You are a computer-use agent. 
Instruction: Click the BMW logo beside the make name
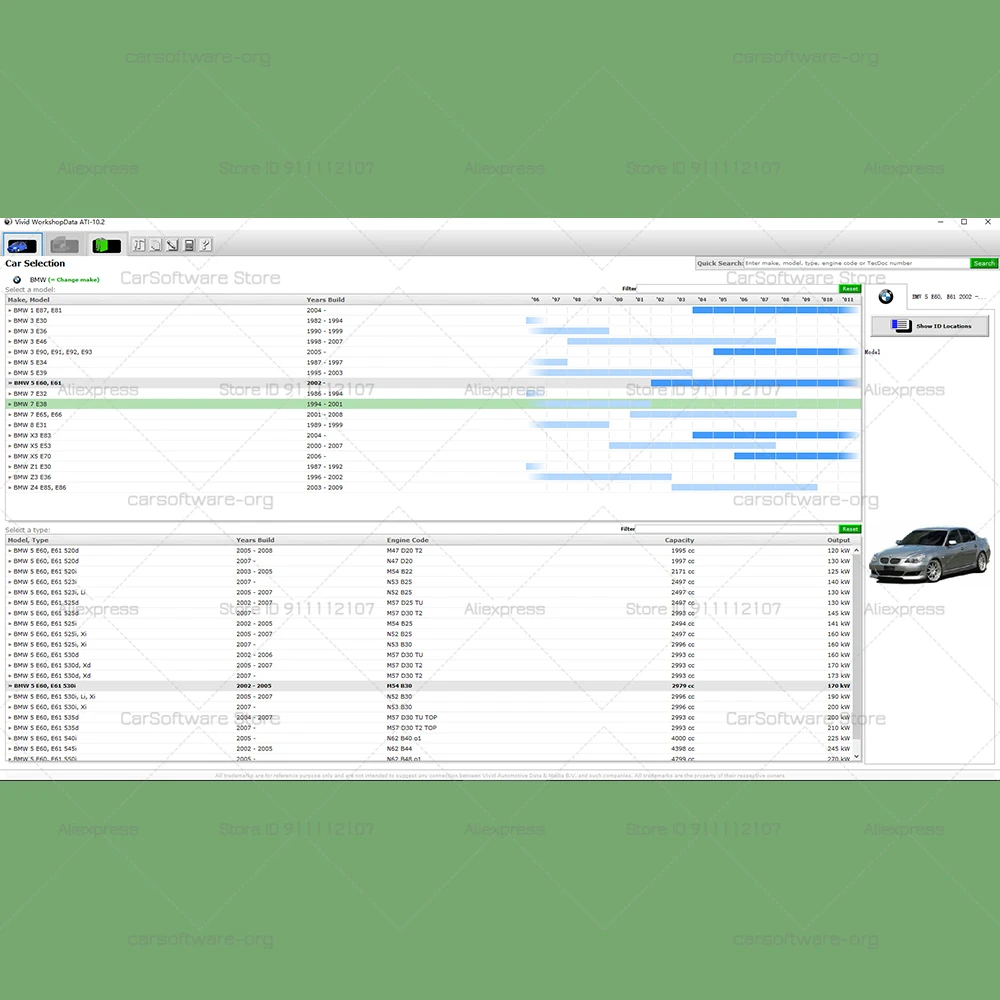point(17,280)
